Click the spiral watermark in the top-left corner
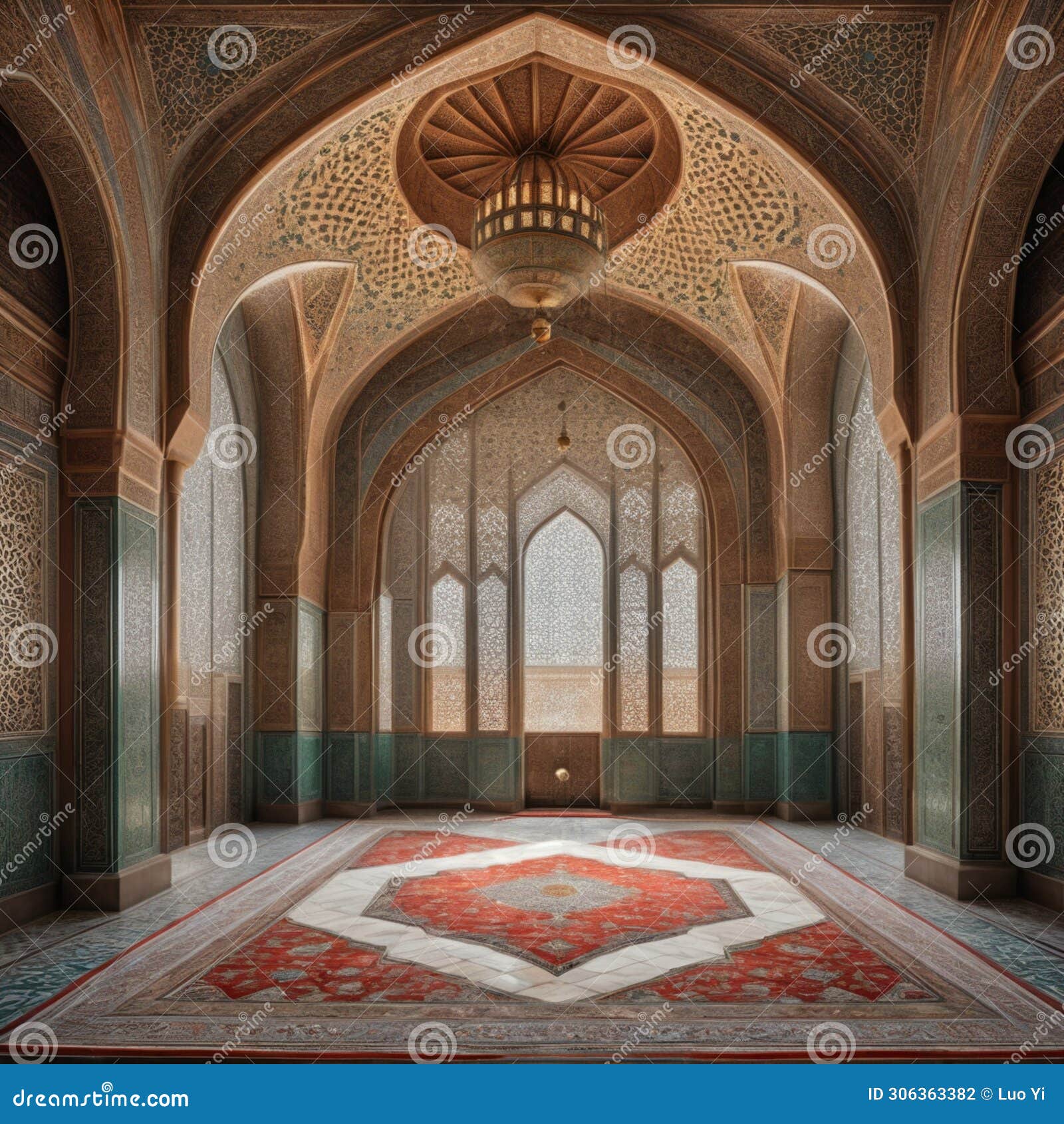The width and height of the screenshot is (1064, 1124). (x=229, y=48)
